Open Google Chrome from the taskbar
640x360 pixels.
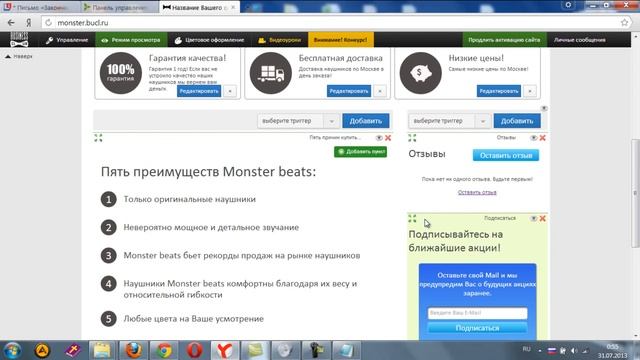tap(164, 350)
